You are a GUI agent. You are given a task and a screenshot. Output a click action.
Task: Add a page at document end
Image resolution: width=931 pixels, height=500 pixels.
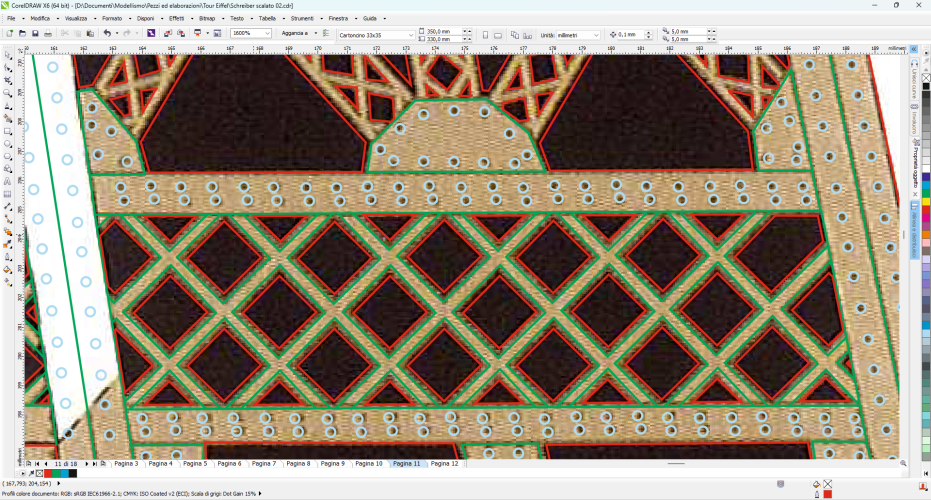(x=103, y=463)
